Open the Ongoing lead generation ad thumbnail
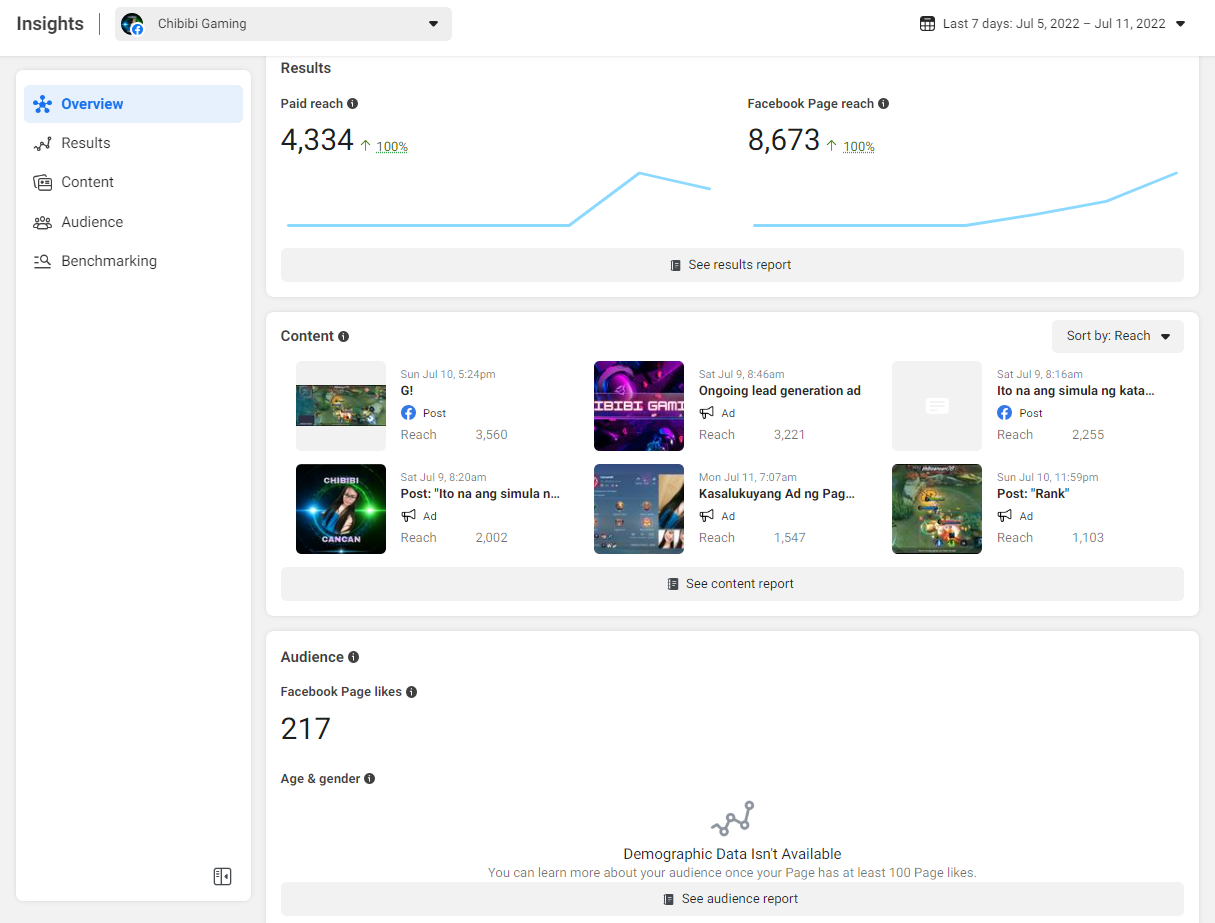Viewport: 1215px width, 923px height. (x=639, y=406)
